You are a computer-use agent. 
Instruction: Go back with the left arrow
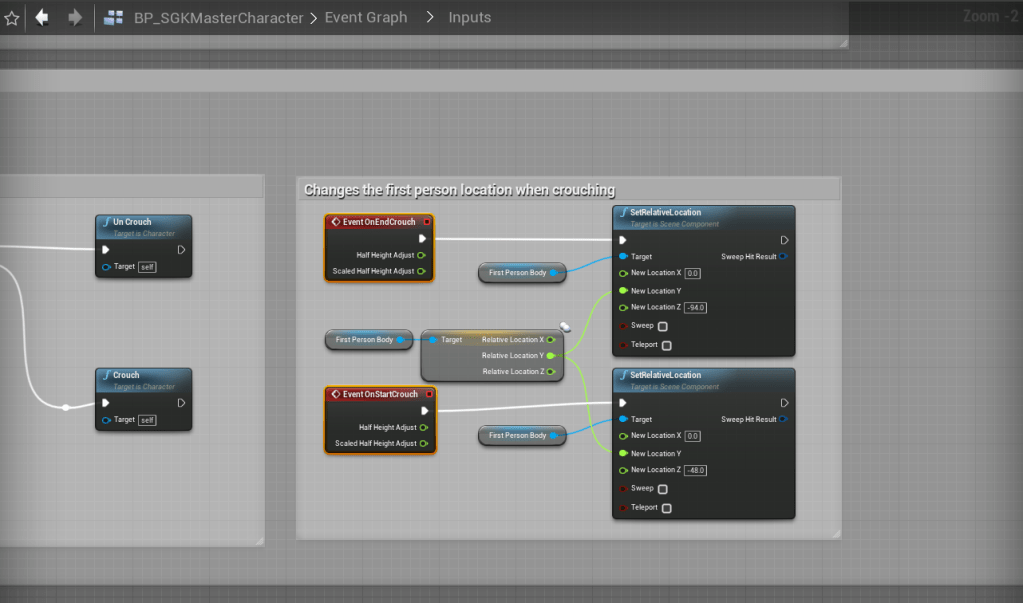(41, 17)
